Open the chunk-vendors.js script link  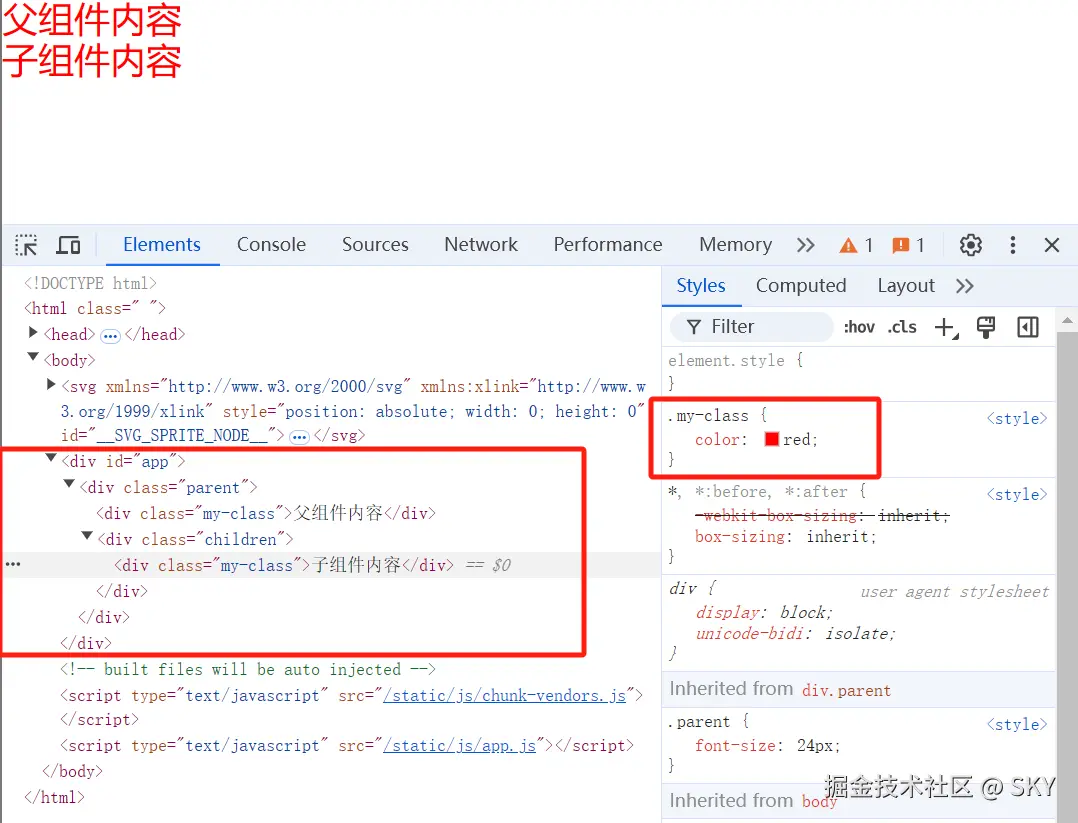505,696
